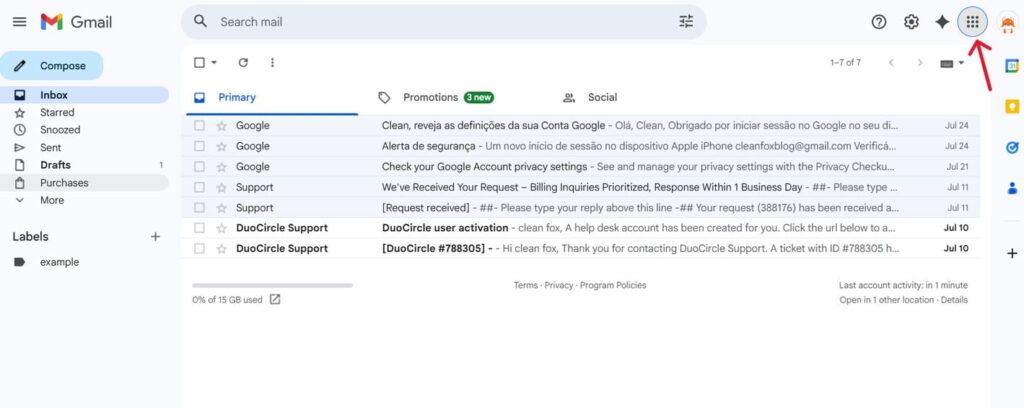Image resolution: width=1024 pixels, height=408 pixels.
Task: Open the Google apps grid
Action: click(972, 22)
